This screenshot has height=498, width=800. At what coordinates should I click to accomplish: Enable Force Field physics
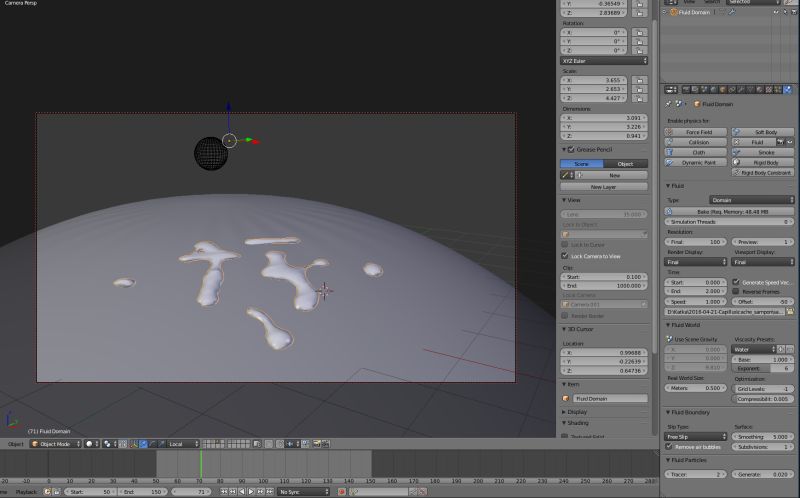[696, 132]
